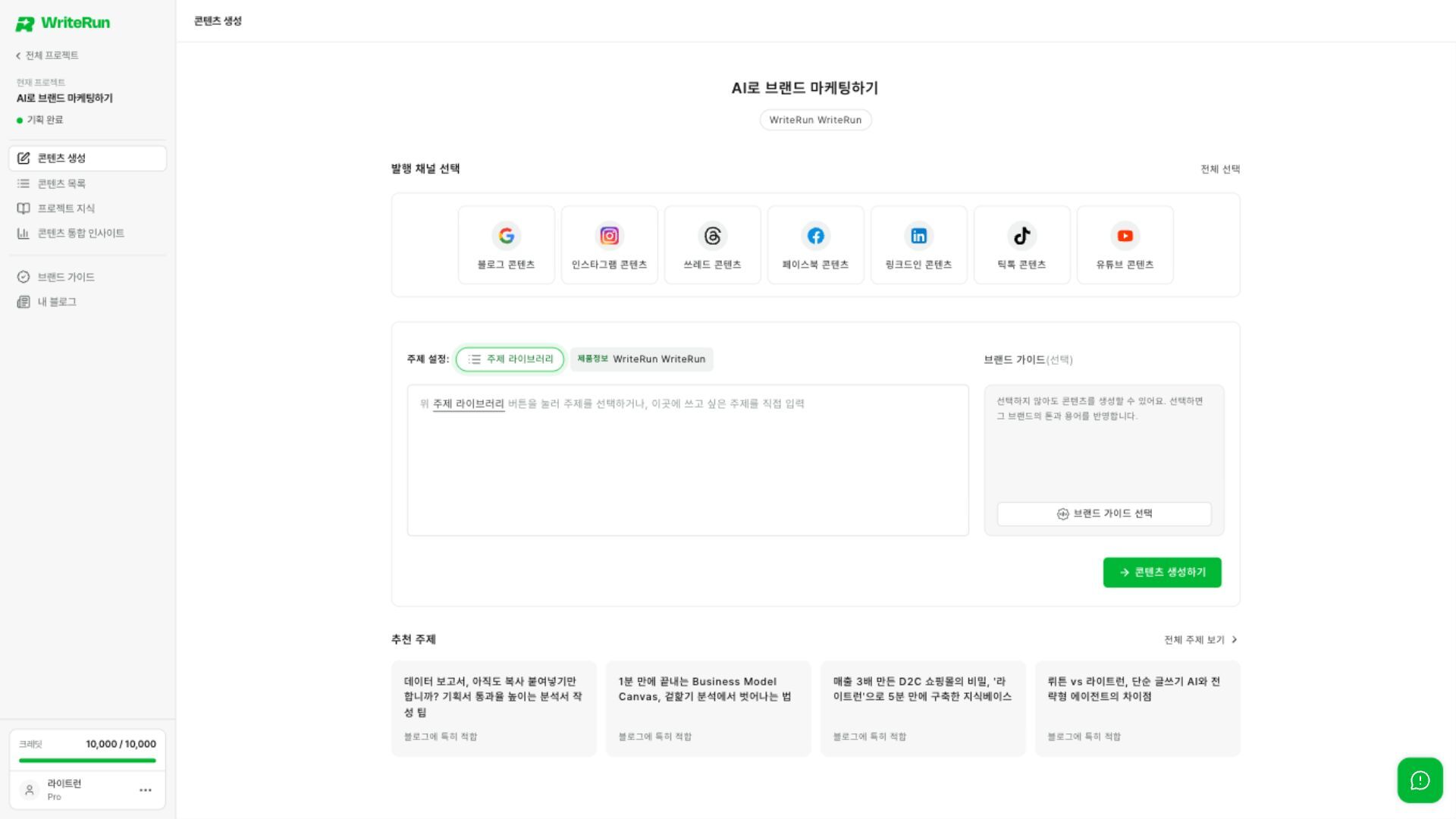Open 프로젝트 지식 in sidebar
The height and width of the screenshot is (819, 1456).
[87, 209]
